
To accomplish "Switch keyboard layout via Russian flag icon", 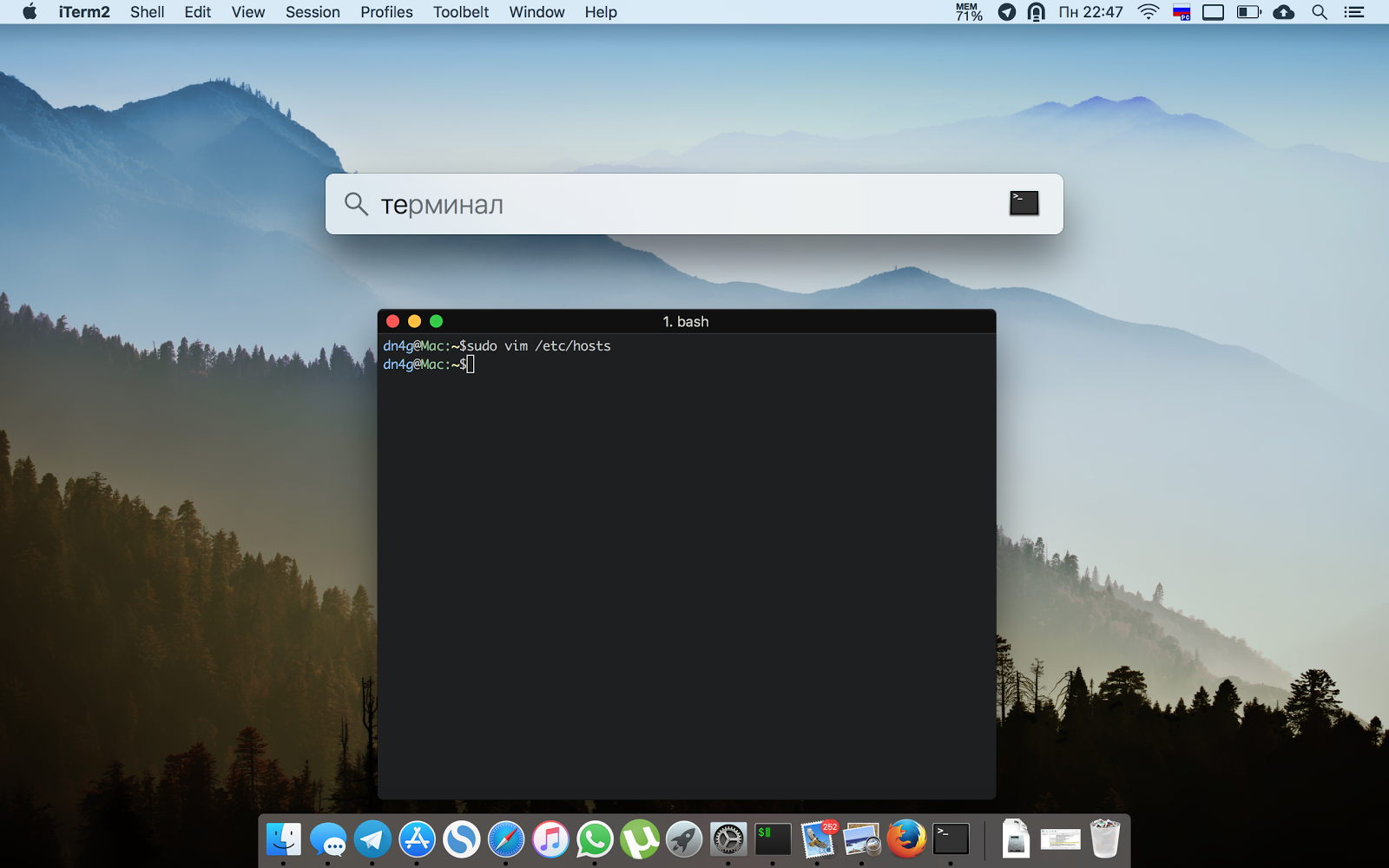I will coord(1182,12).
